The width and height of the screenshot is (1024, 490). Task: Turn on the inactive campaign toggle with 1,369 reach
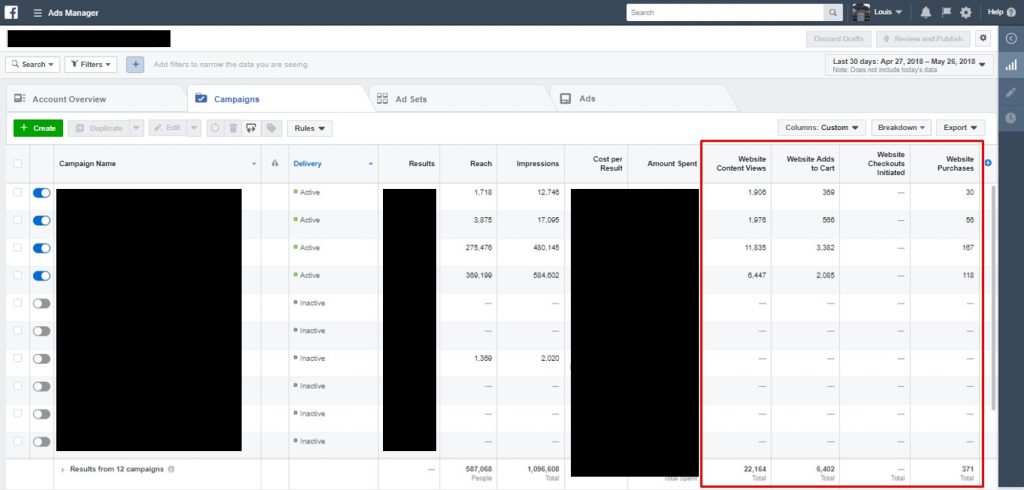coord(41,359)
